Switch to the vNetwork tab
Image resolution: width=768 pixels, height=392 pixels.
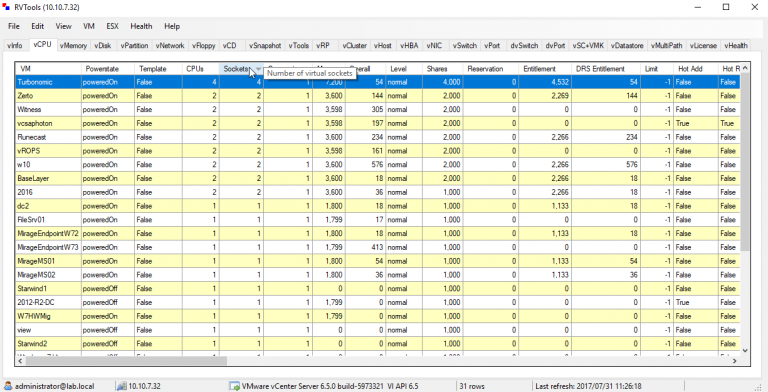170,46
